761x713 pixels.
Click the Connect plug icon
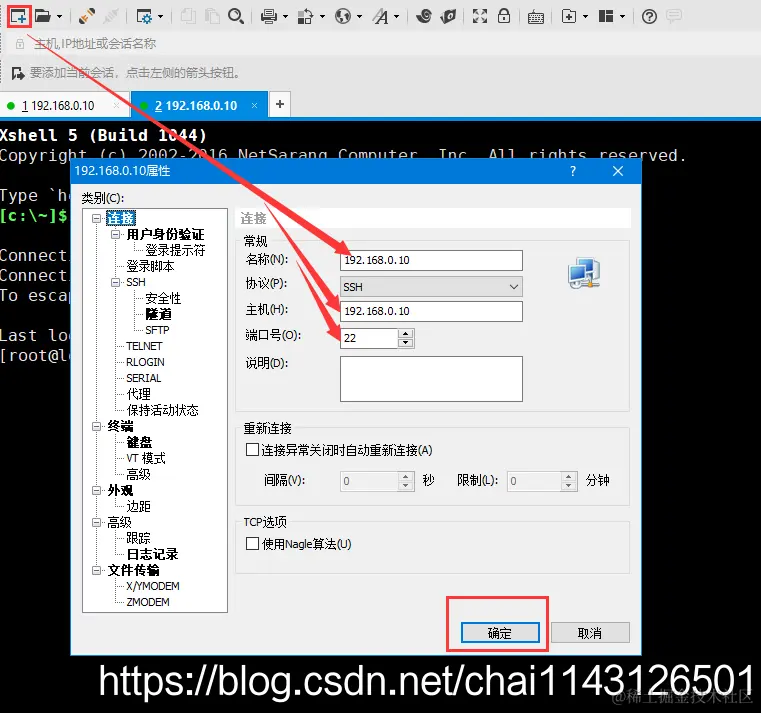tap(86, 17)
